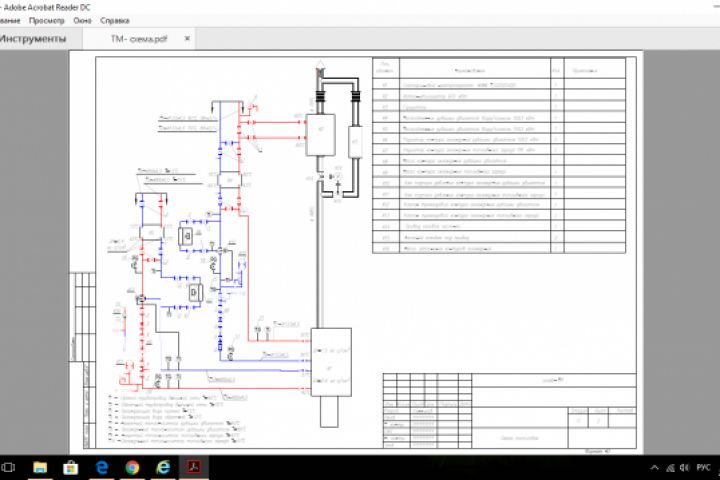Open the Справка menu
This screenshot has height=480, width=720.
point(115,21)
